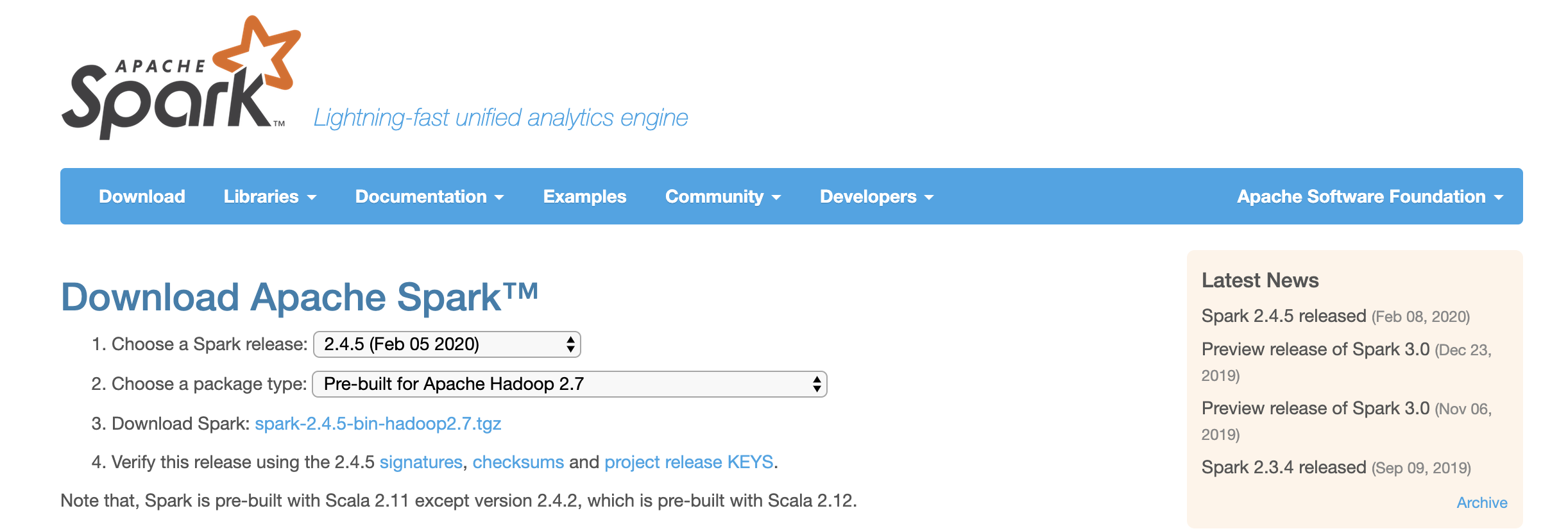Open the package type dropdown
The height and width of the screenshot is (531, 1568).
(x=570, y=384)
